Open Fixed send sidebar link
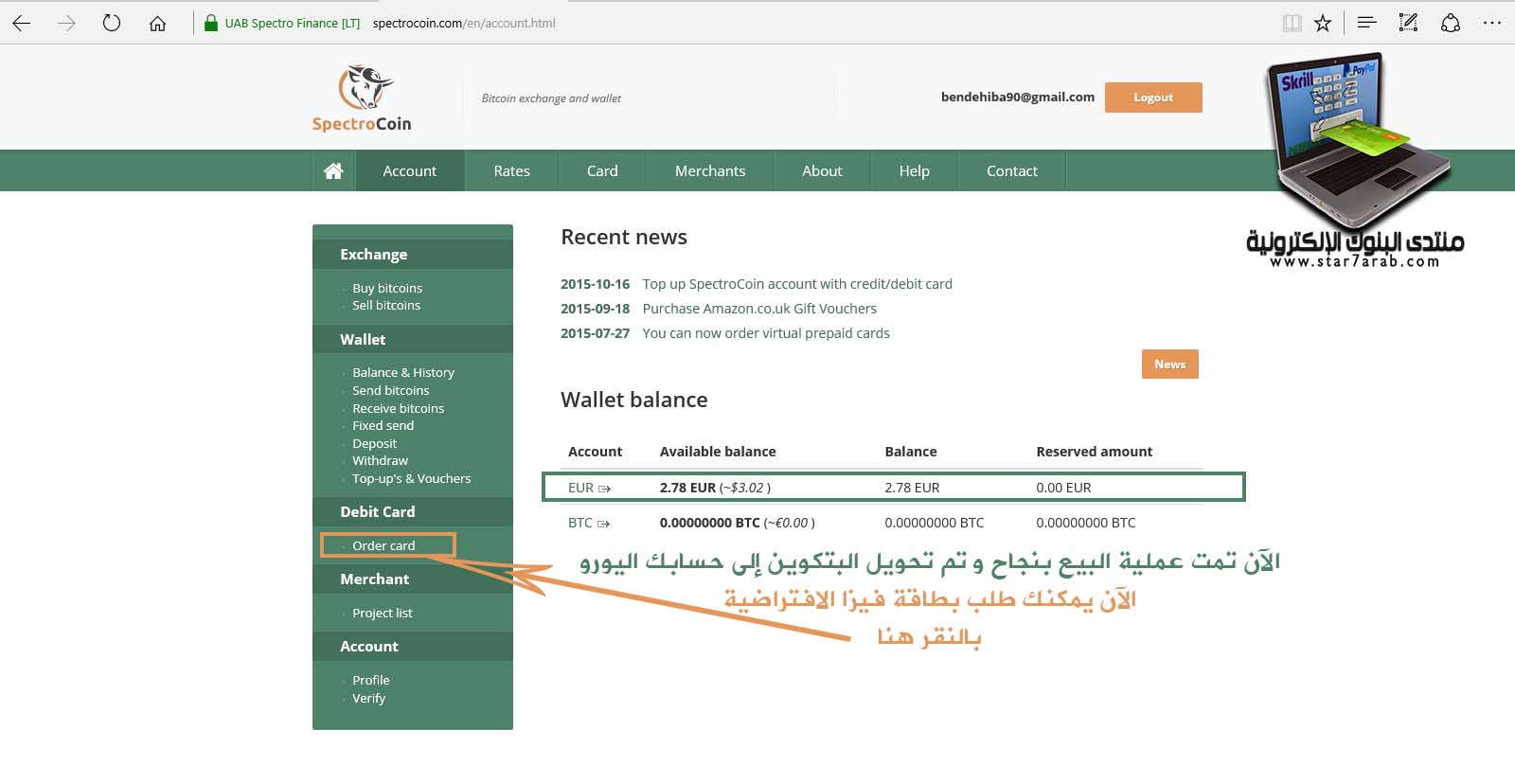Screen dimensions: 1515x784 (383, 425)
